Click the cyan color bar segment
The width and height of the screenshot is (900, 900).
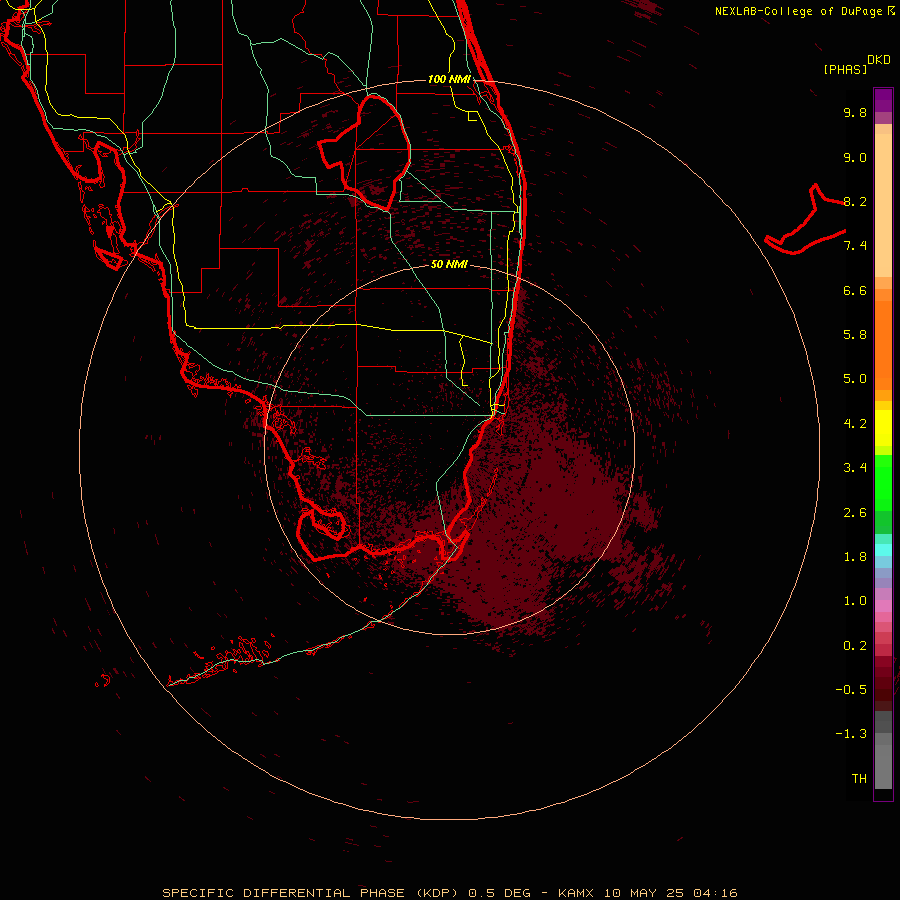(883, 550)
